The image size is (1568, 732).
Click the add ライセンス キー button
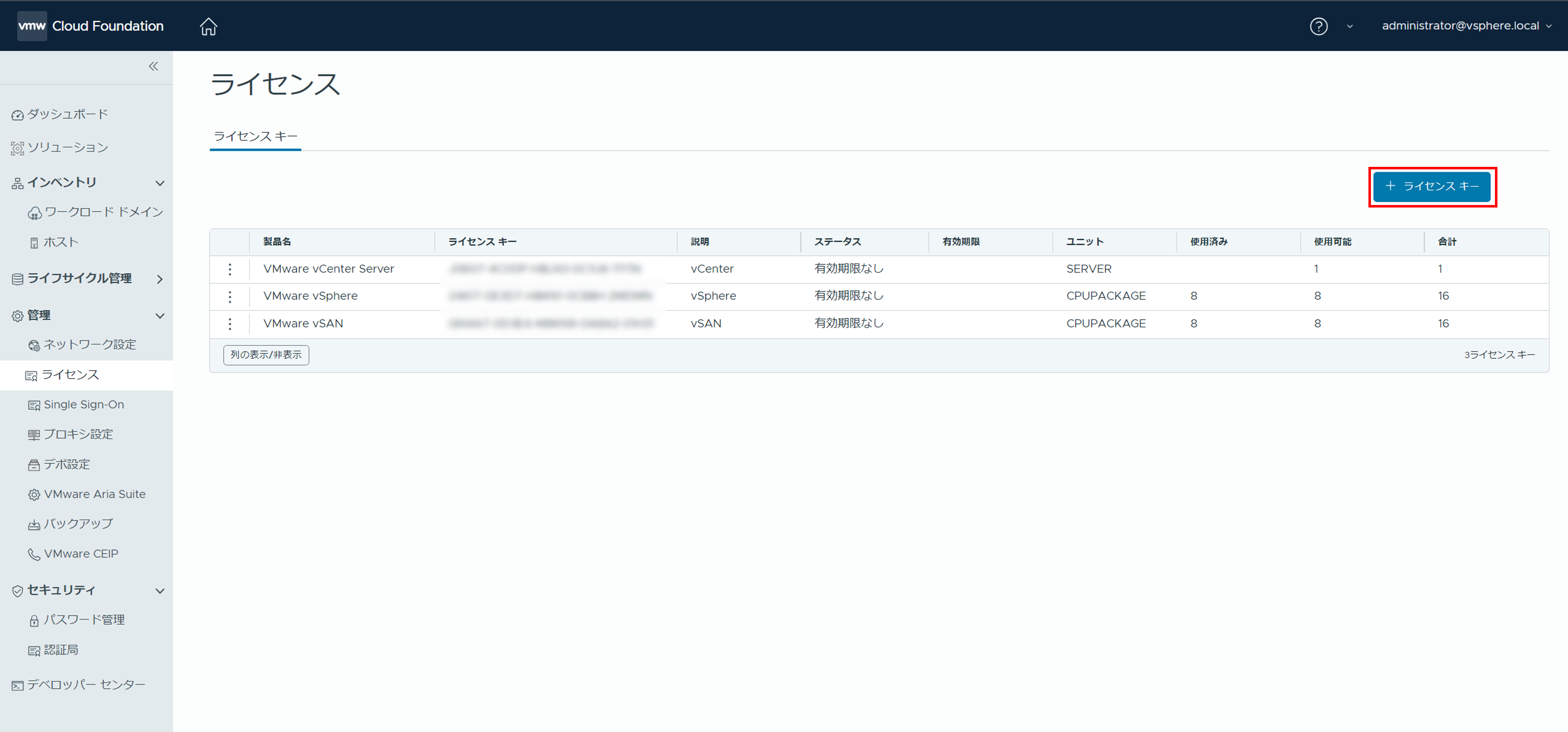click(1431, 187)
